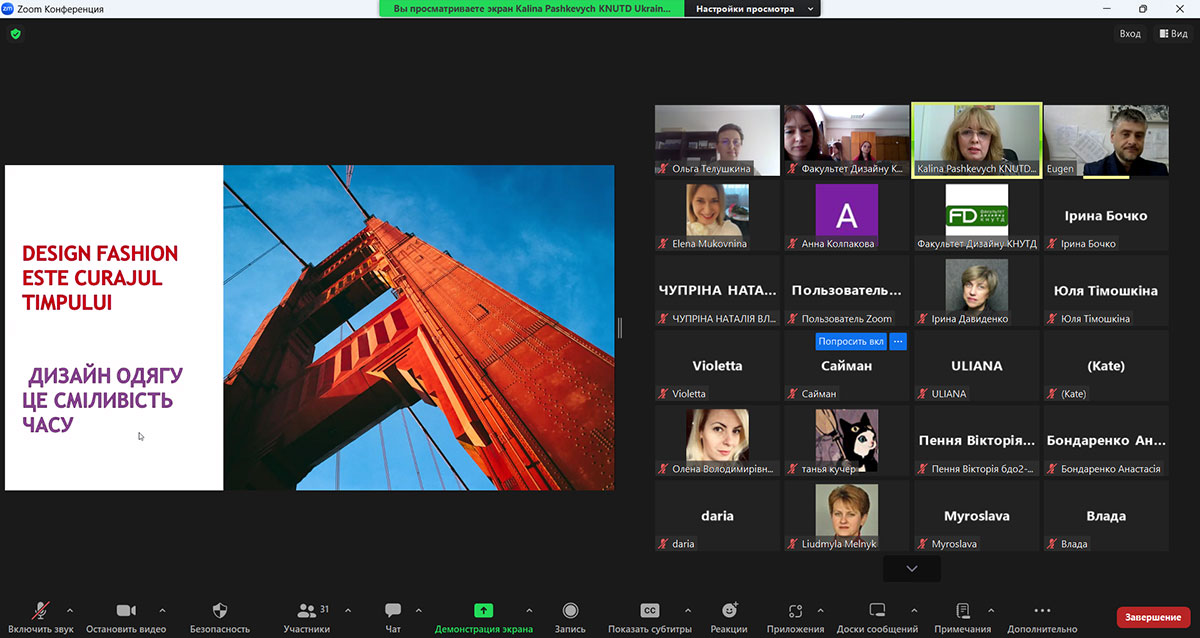Expand the view options (Настройки просмотра) dropdown

coord(811,9)
